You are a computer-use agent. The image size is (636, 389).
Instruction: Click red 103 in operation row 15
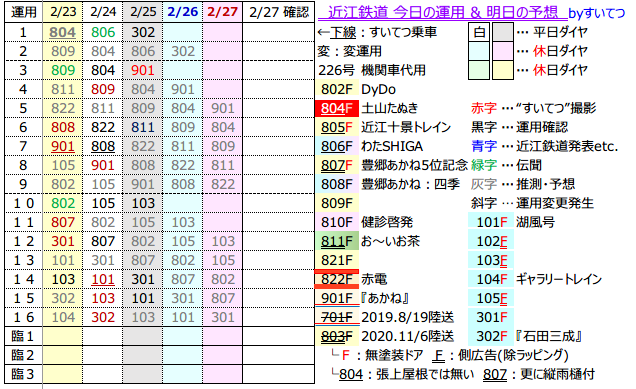point(103,299)
